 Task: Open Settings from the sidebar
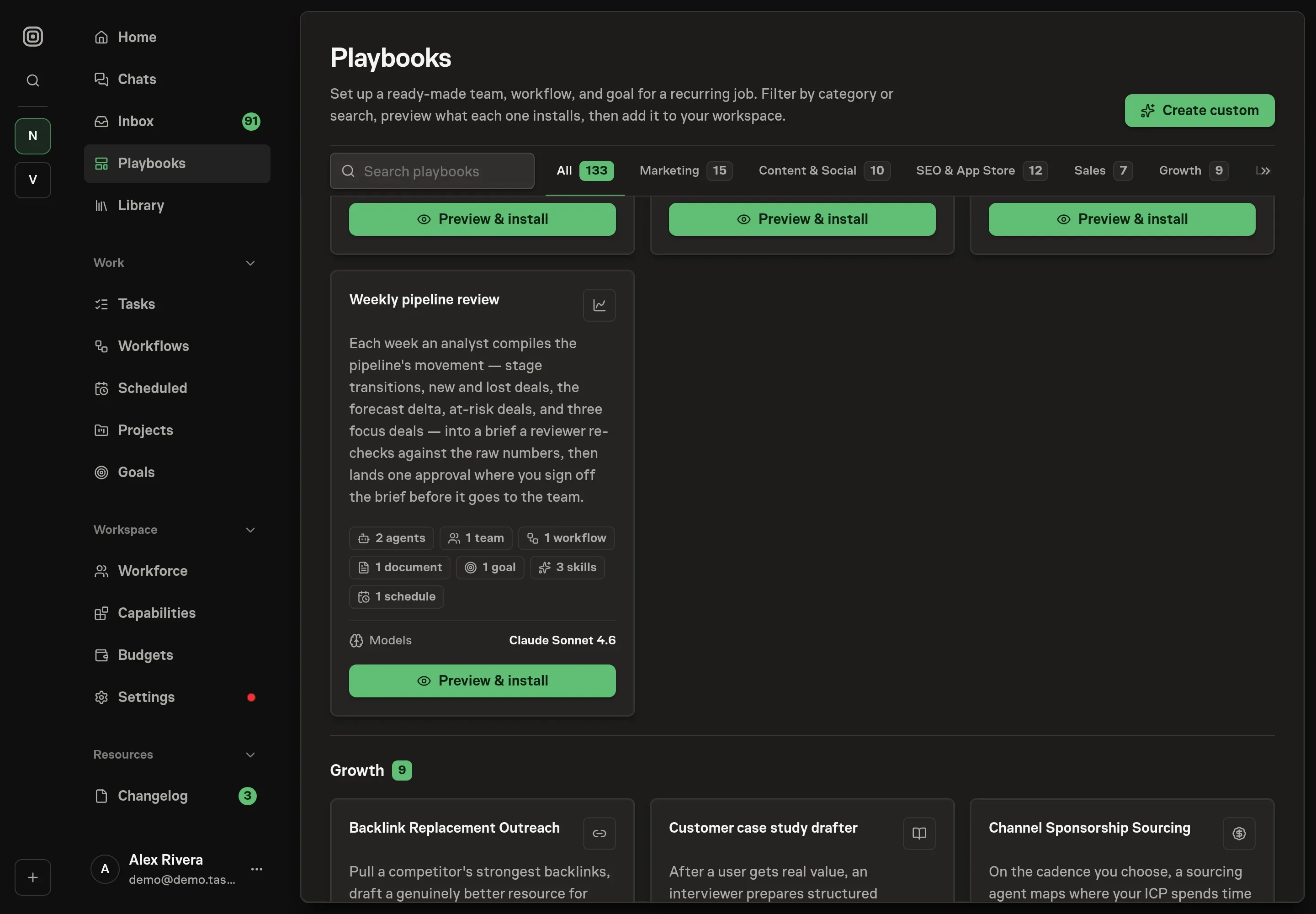(x=177, y=697)
